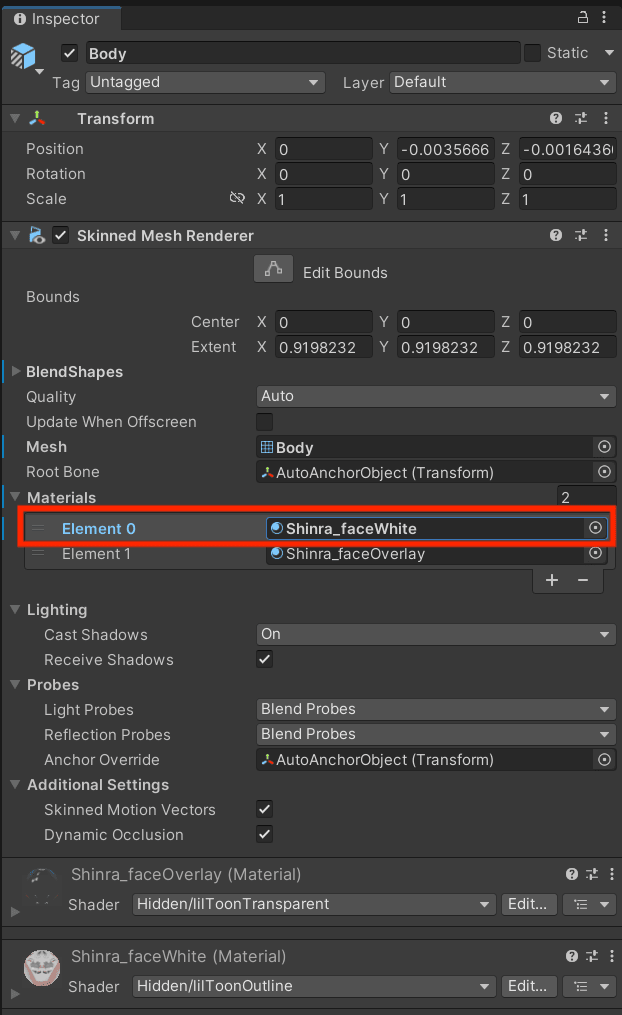Image resolution: width=622 pixels, height=1015 pixels.
Task: Open Shinra_faceWhite material kebab menu
Action: 612,956
